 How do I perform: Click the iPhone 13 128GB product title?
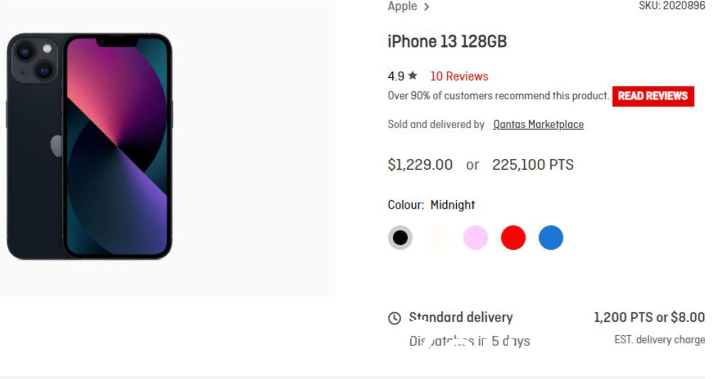(447, 42)
